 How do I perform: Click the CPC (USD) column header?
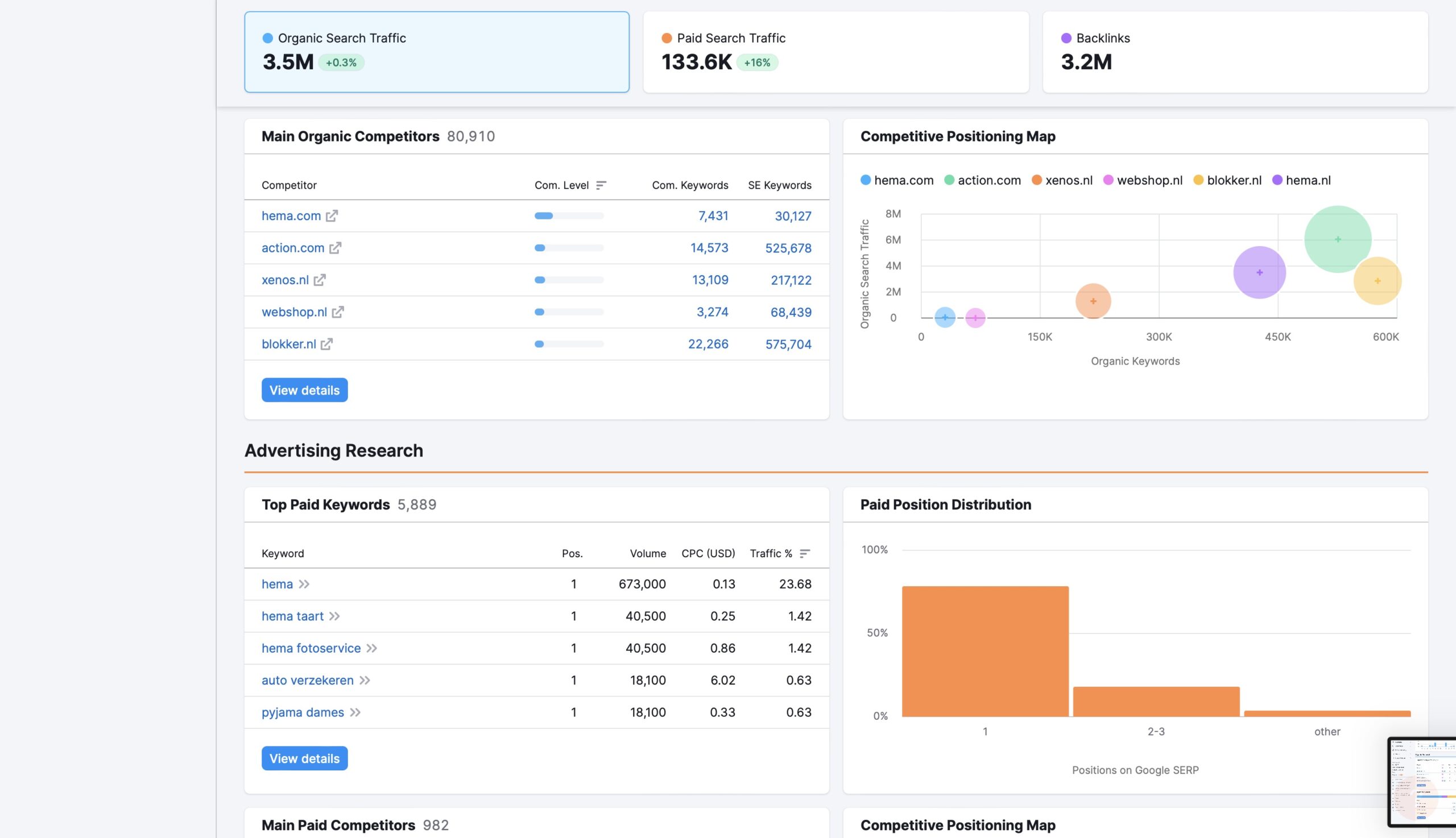tap(708, 554)
